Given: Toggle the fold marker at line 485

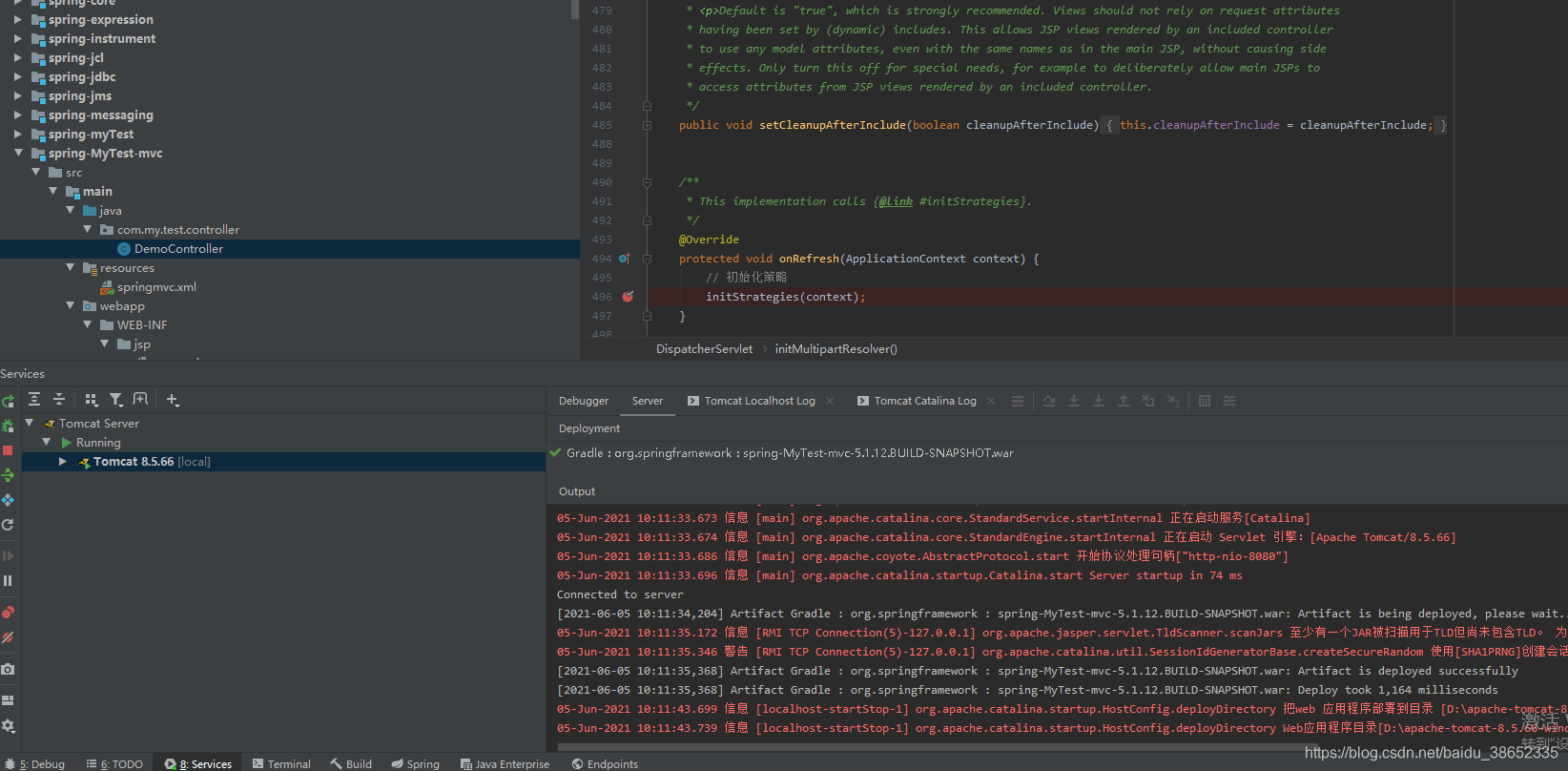Looking at the screenshot, I should [647, 125].
